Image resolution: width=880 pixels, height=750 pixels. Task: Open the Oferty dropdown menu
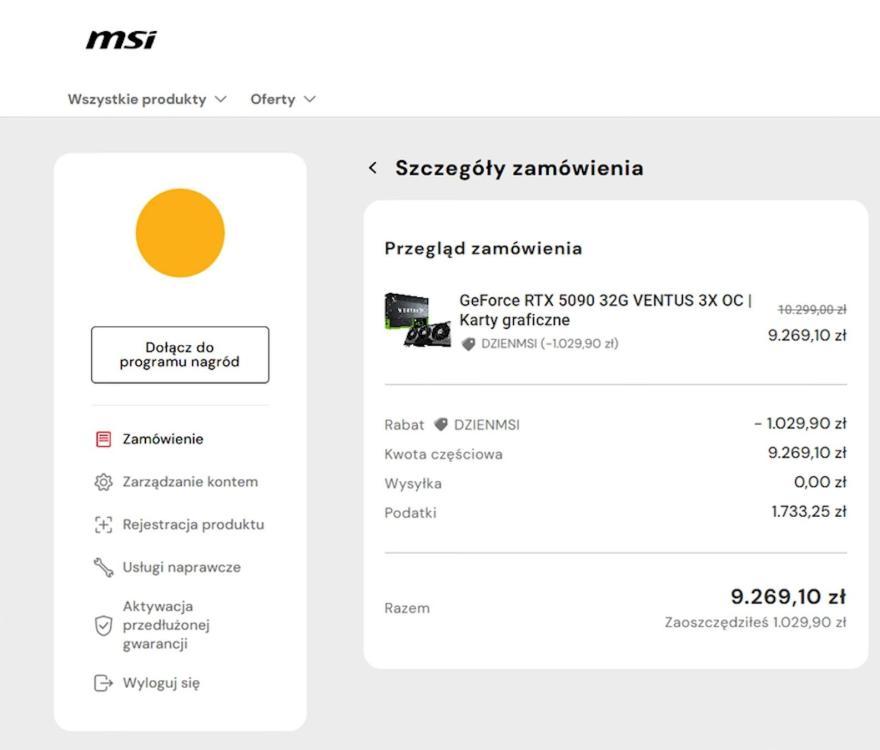pos(283,99)
